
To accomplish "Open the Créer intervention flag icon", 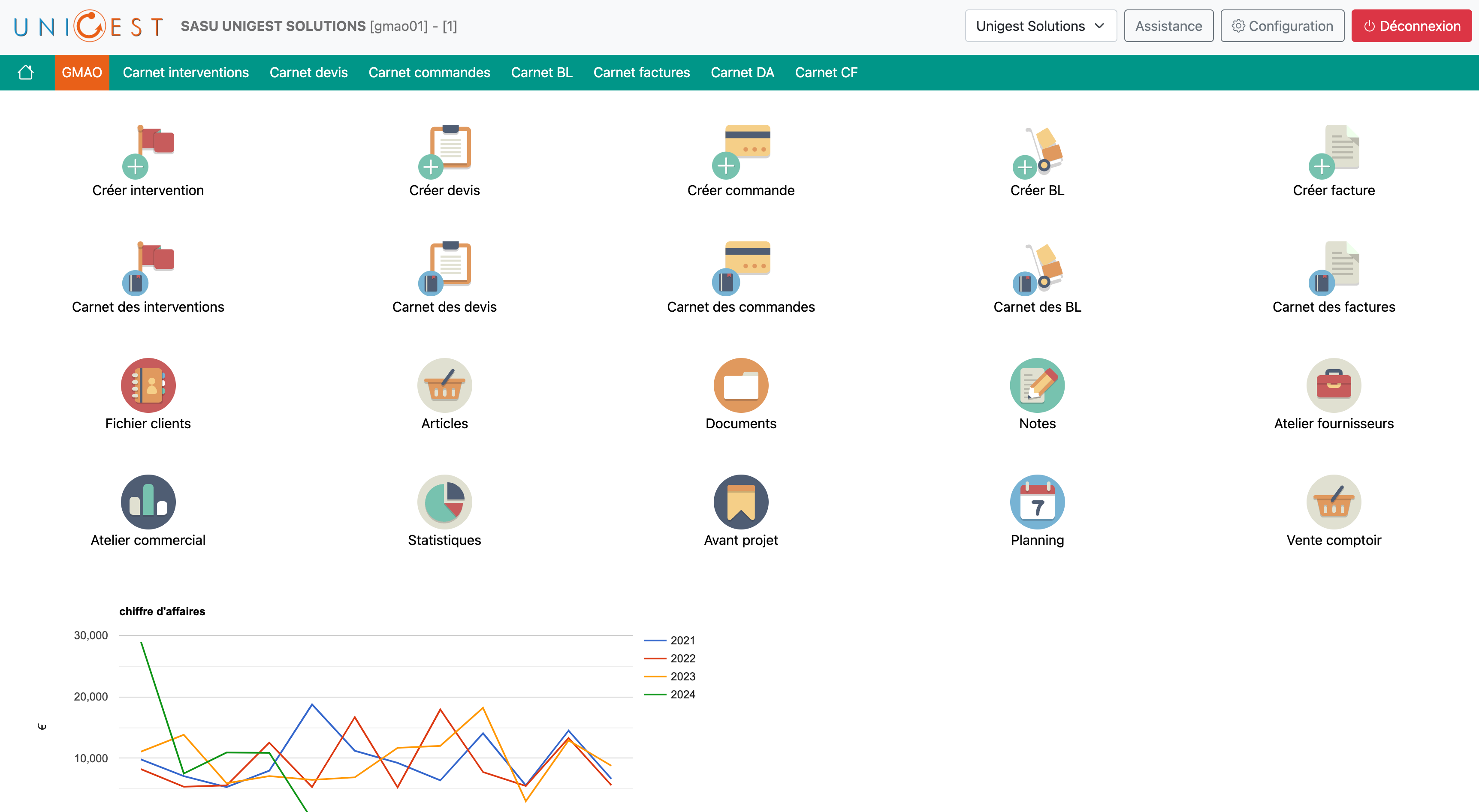I will tap(148, 151).
